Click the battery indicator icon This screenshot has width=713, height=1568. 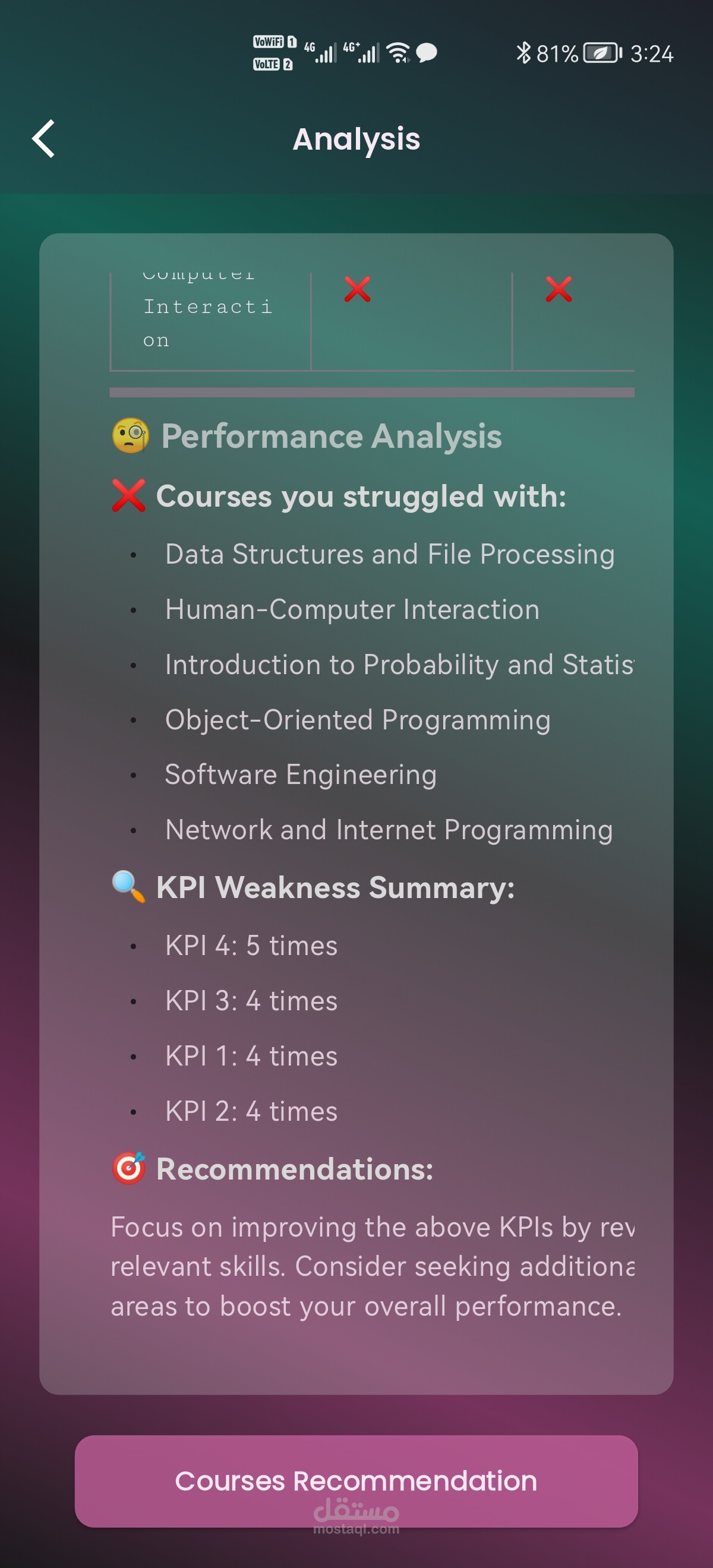[602, 53]
